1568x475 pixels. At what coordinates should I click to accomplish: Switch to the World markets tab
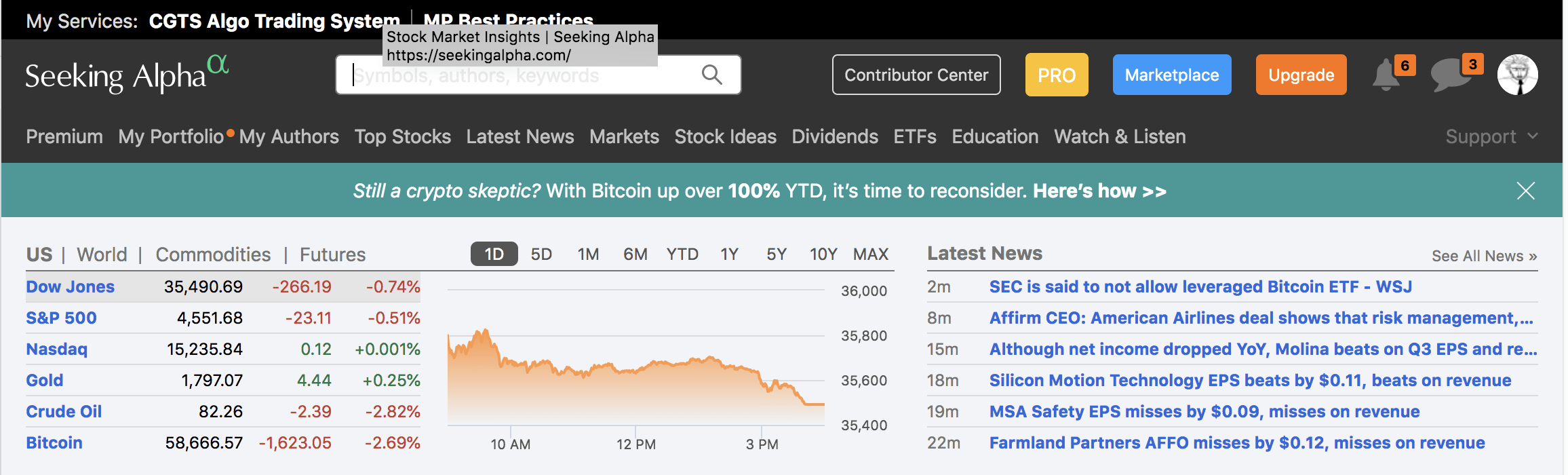(x=102, y=254)
